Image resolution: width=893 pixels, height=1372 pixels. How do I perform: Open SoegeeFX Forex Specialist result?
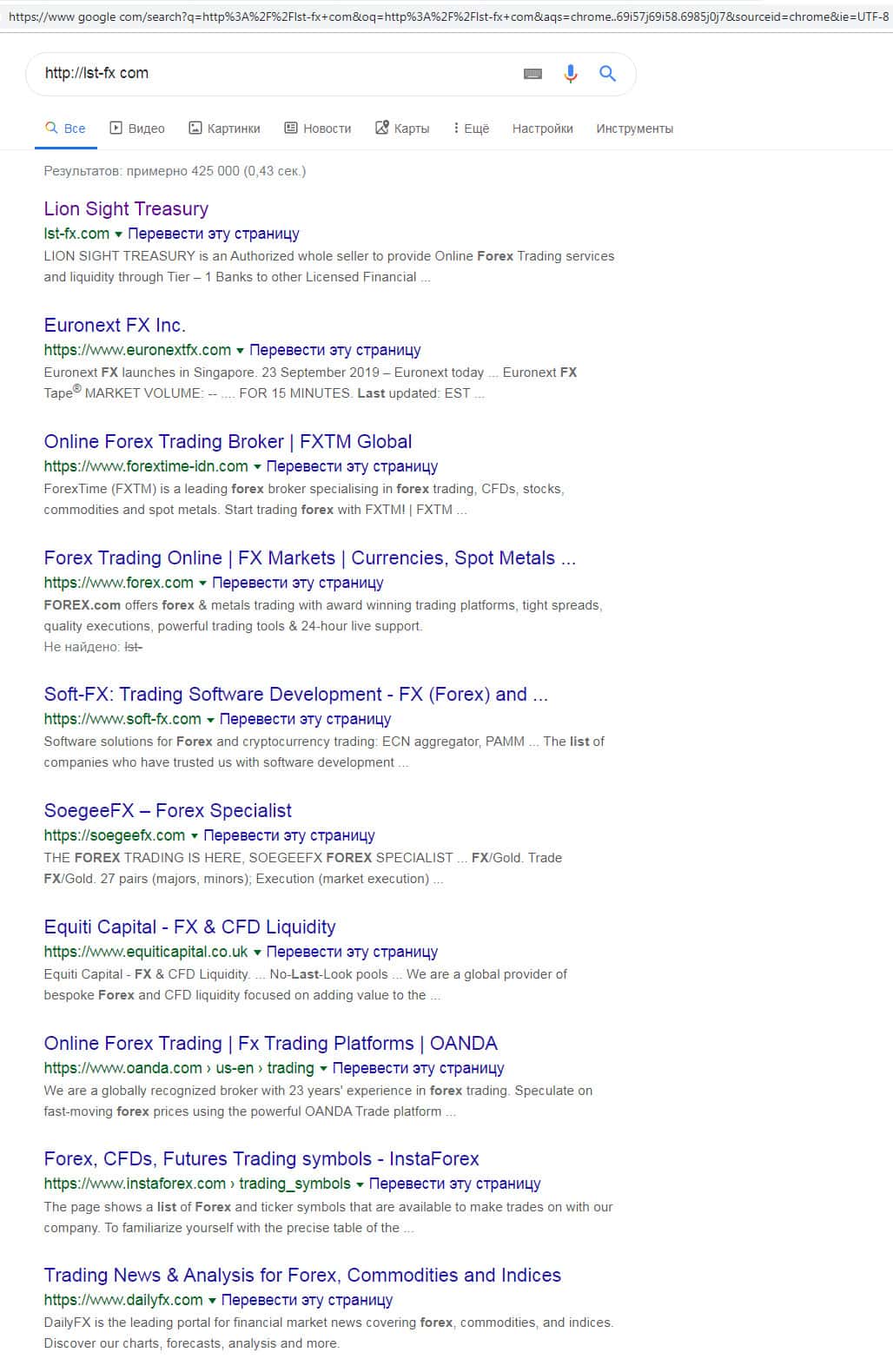click(168, 810)
